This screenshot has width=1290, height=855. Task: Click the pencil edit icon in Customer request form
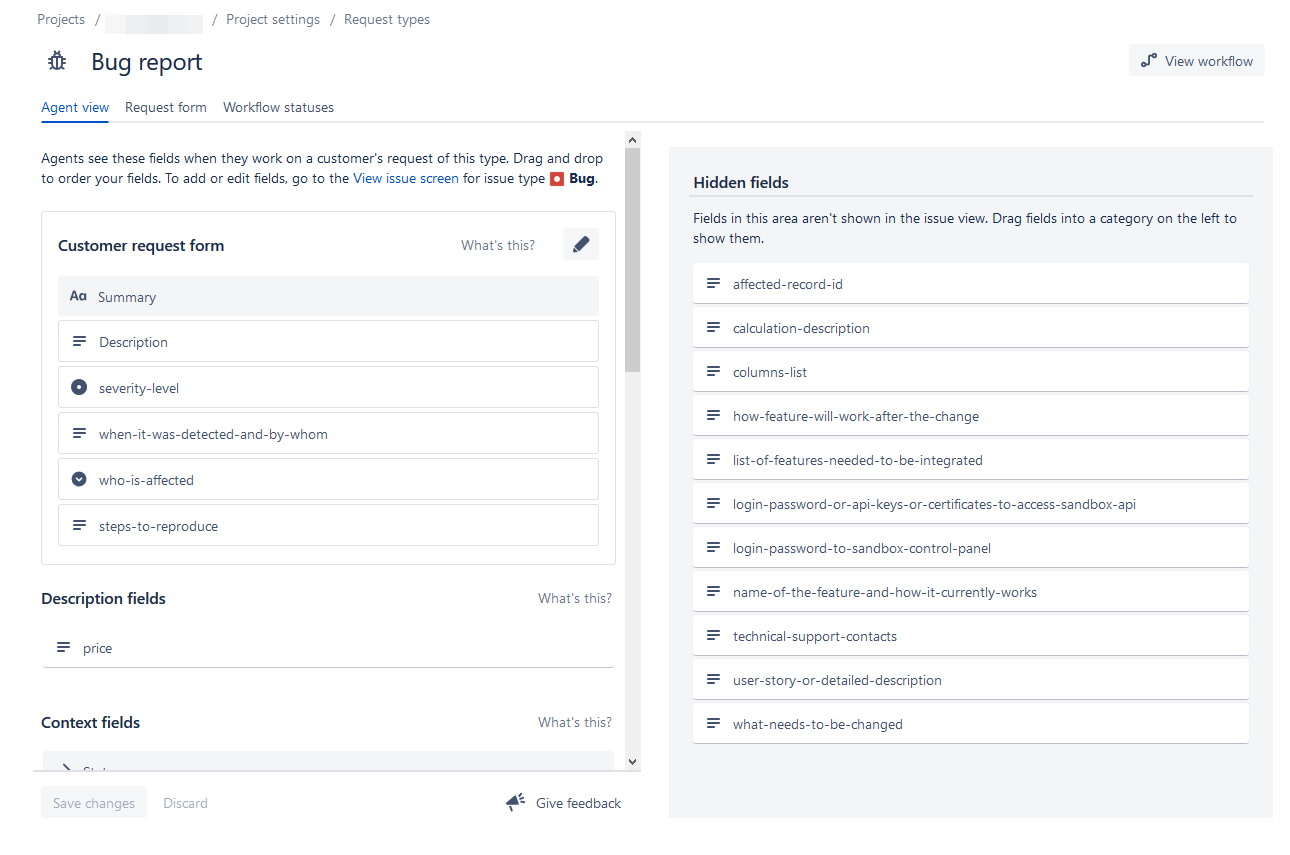click(x=581, y=244)
